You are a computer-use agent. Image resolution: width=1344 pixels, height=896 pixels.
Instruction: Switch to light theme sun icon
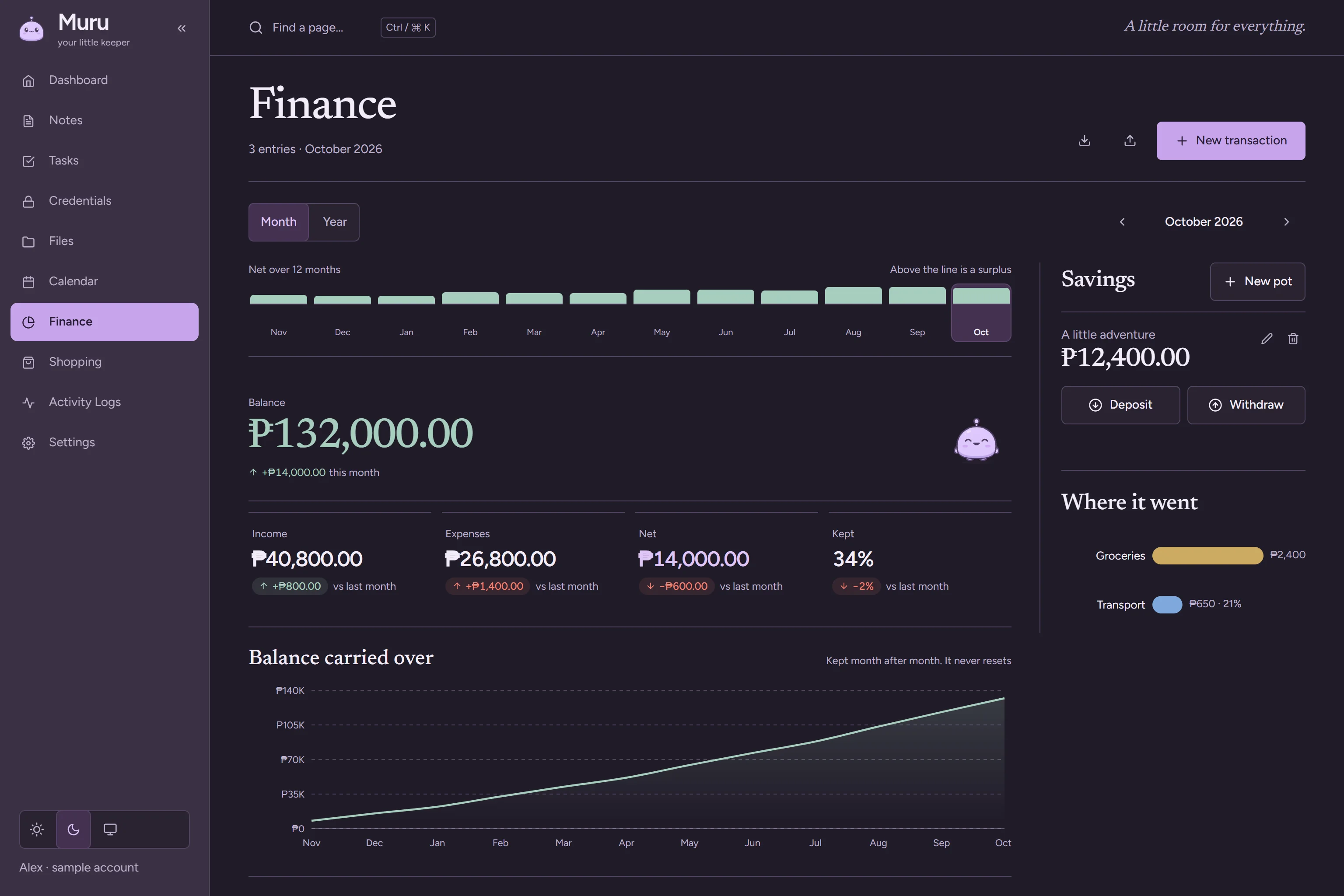coord(37,829)
